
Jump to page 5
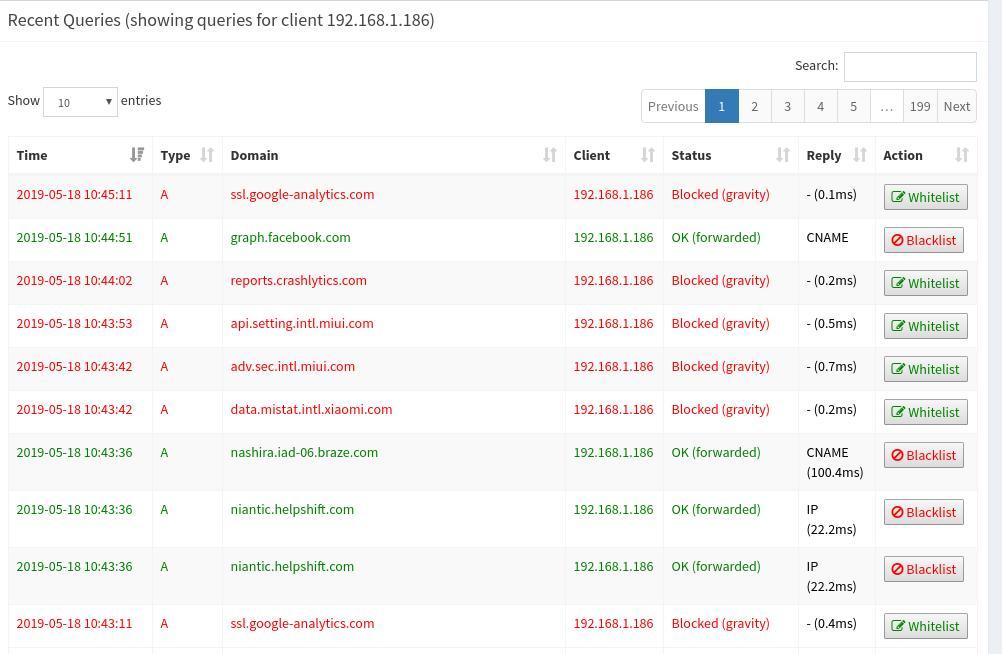853,106
